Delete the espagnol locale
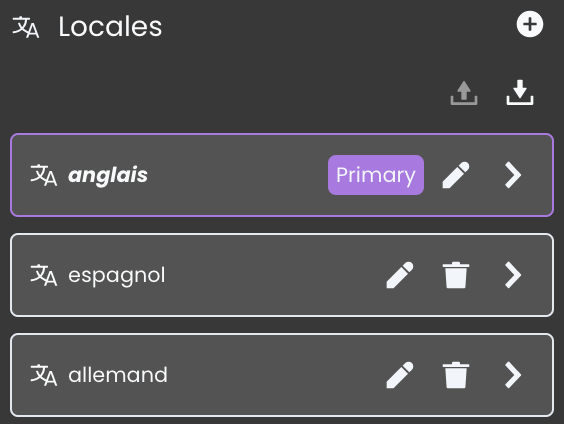This screenshot has width=564, height=424. tap(456, 275)
